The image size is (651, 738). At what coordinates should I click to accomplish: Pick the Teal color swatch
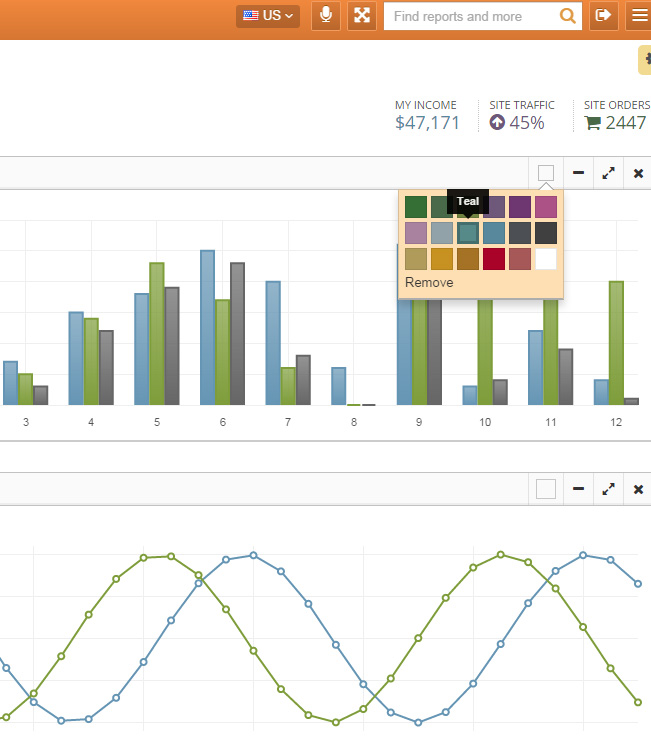point(468,233)
